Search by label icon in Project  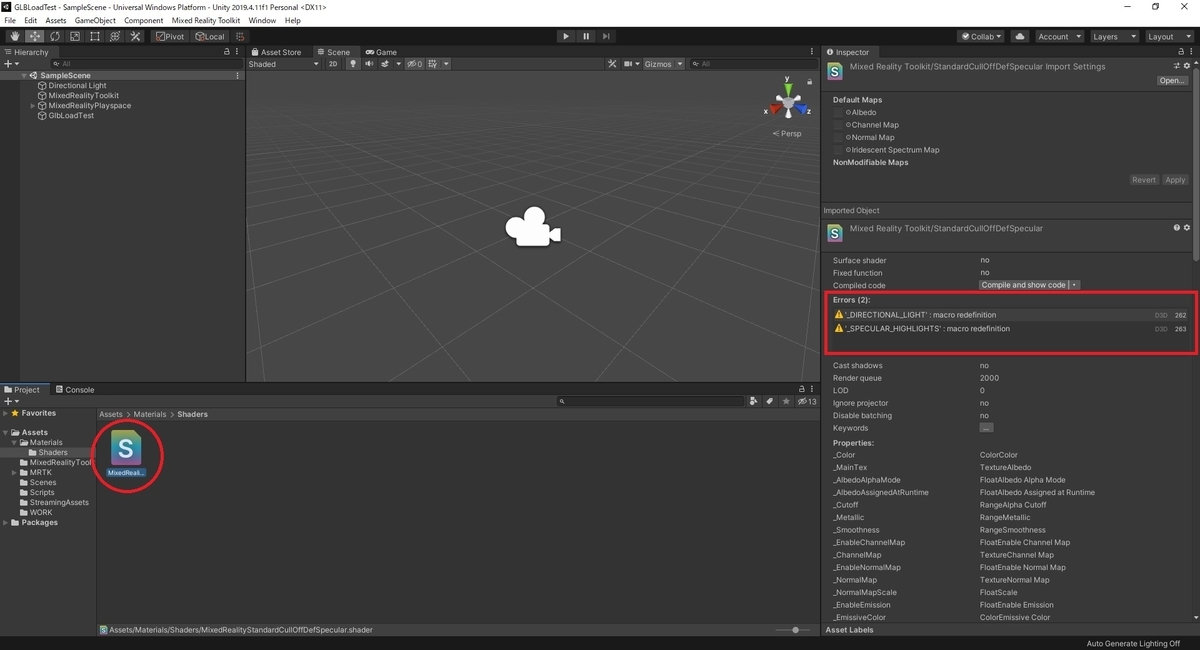coord(770,401)
